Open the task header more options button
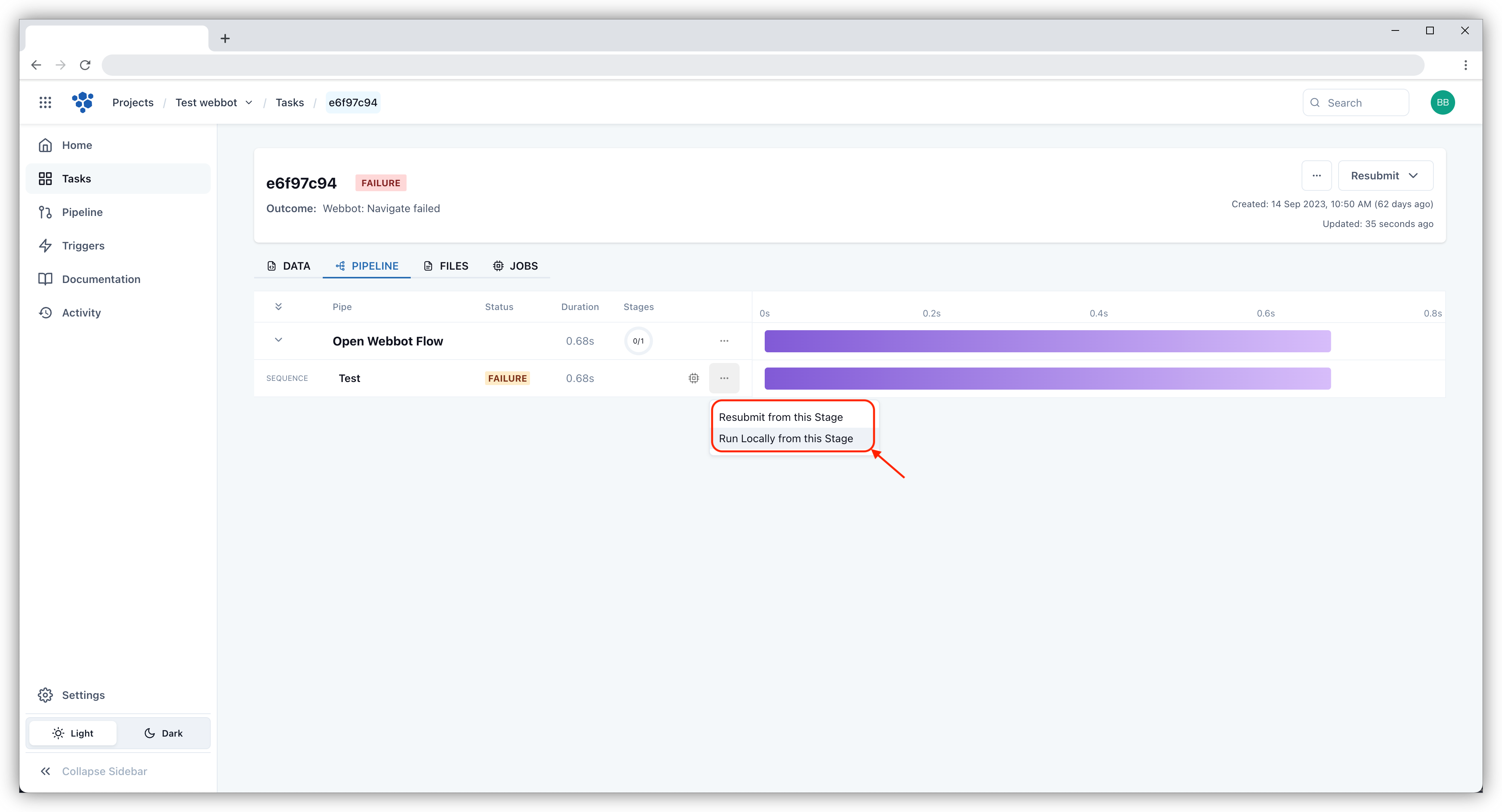Image resolution: width=1502 pixels, height=812 pixels. (1316, 176)
